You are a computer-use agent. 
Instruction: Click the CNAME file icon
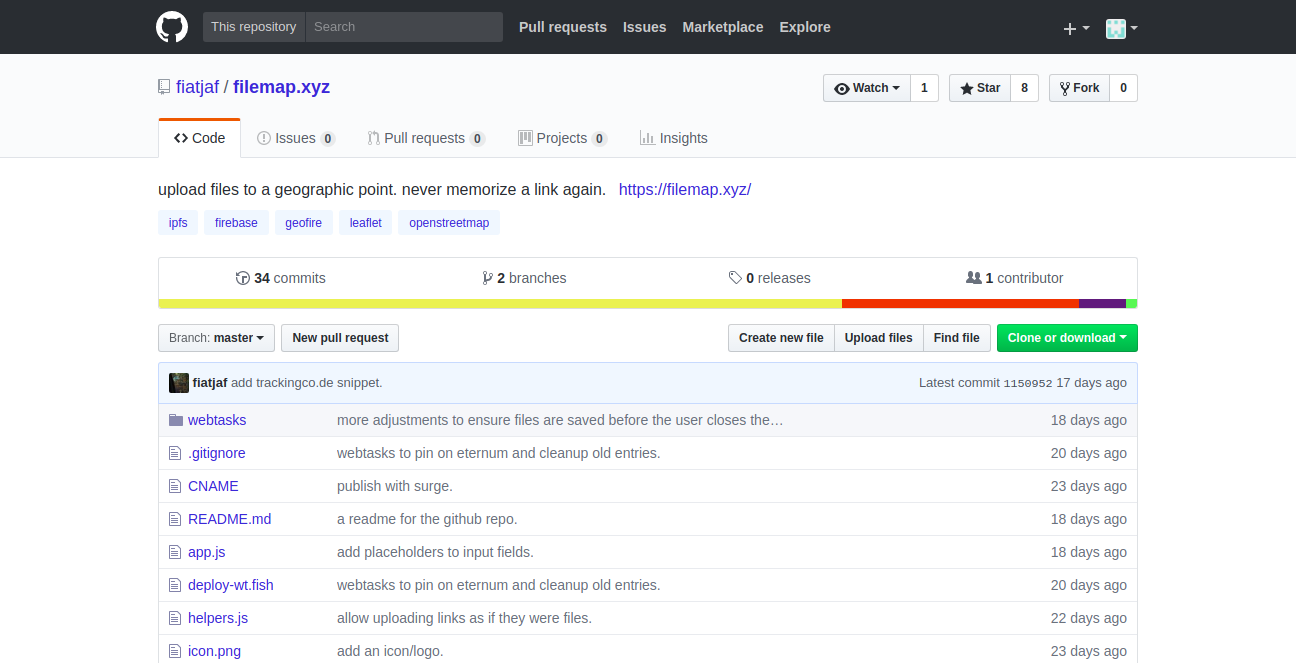(175, 486)
